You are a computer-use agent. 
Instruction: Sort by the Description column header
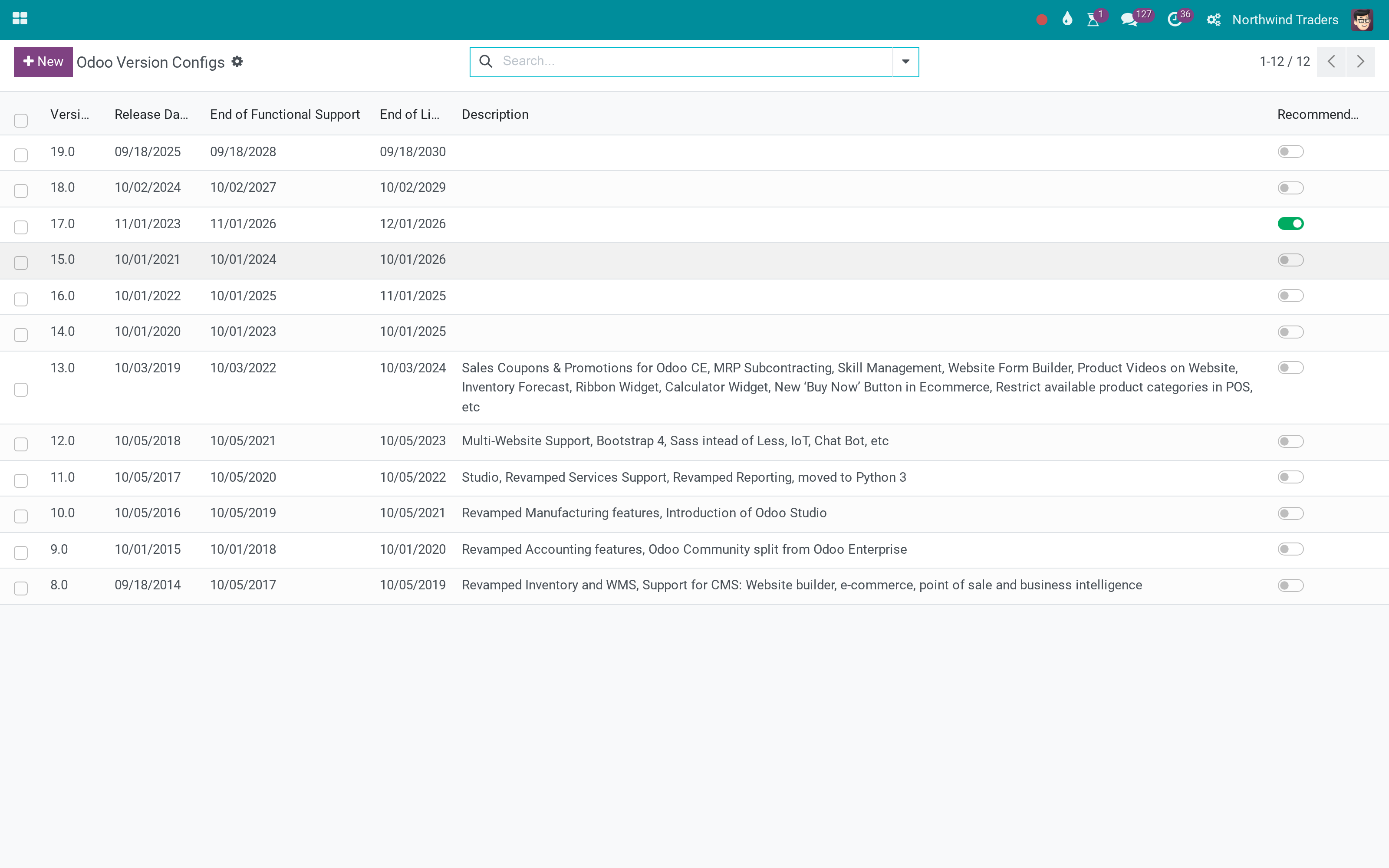495,114
